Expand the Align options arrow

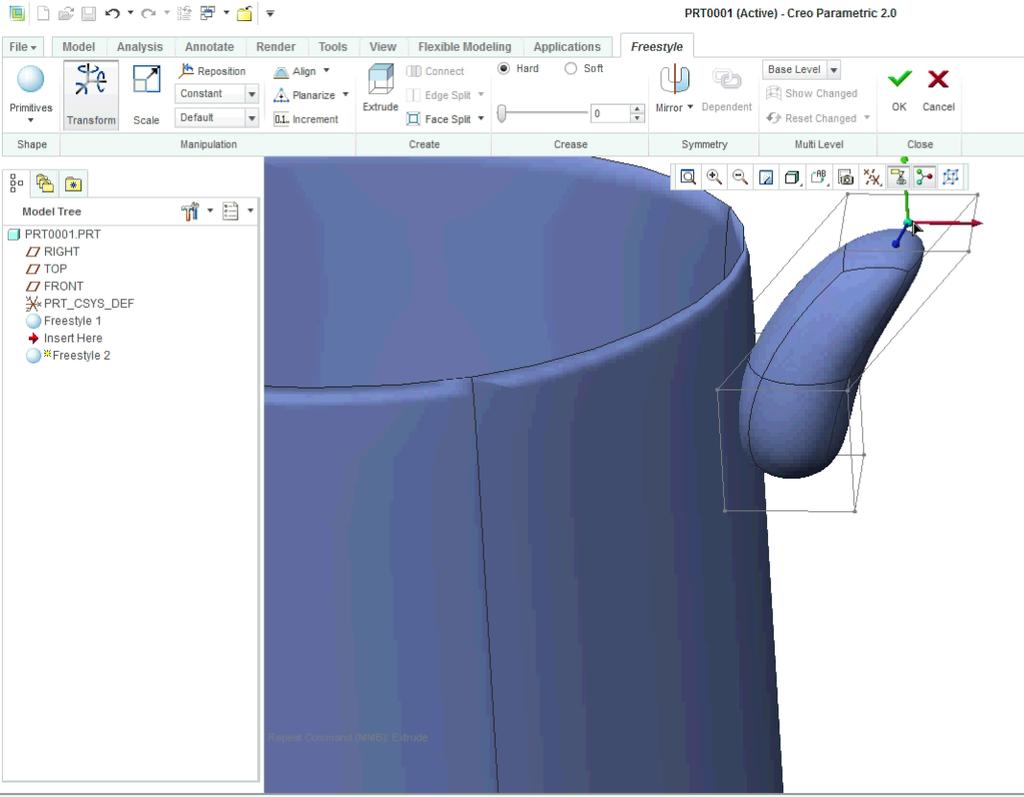327,71
